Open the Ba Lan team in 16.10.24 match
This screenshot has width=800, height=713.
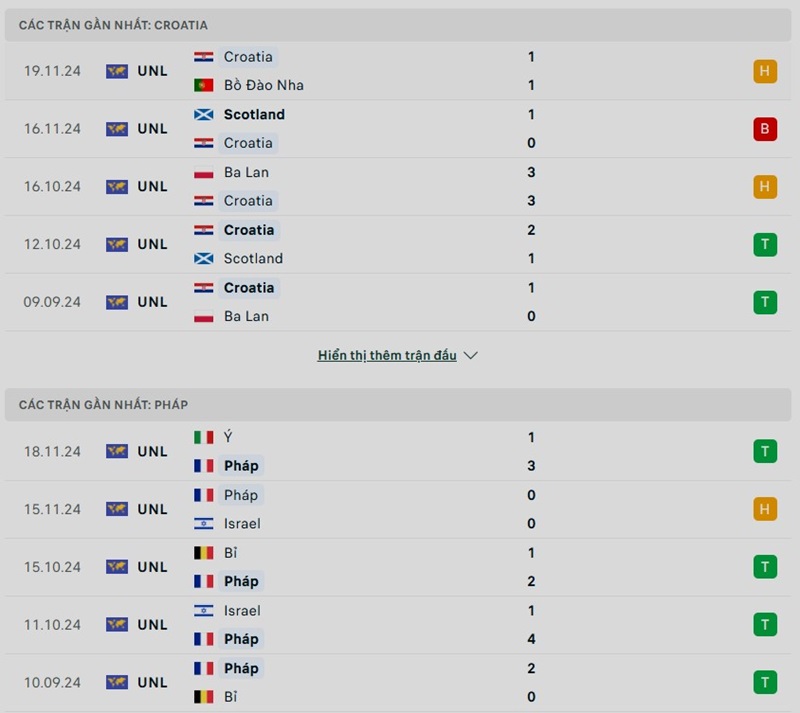coord(246,172)
